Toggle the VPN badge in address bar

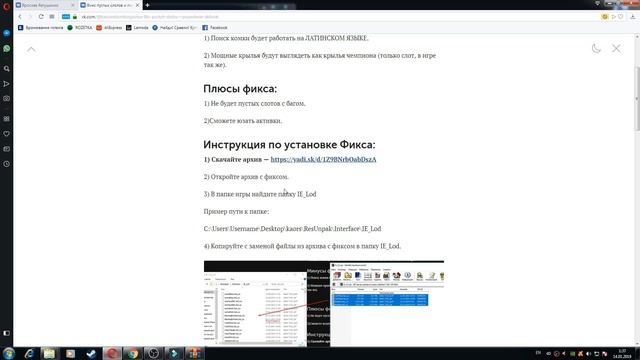point(66,17)
